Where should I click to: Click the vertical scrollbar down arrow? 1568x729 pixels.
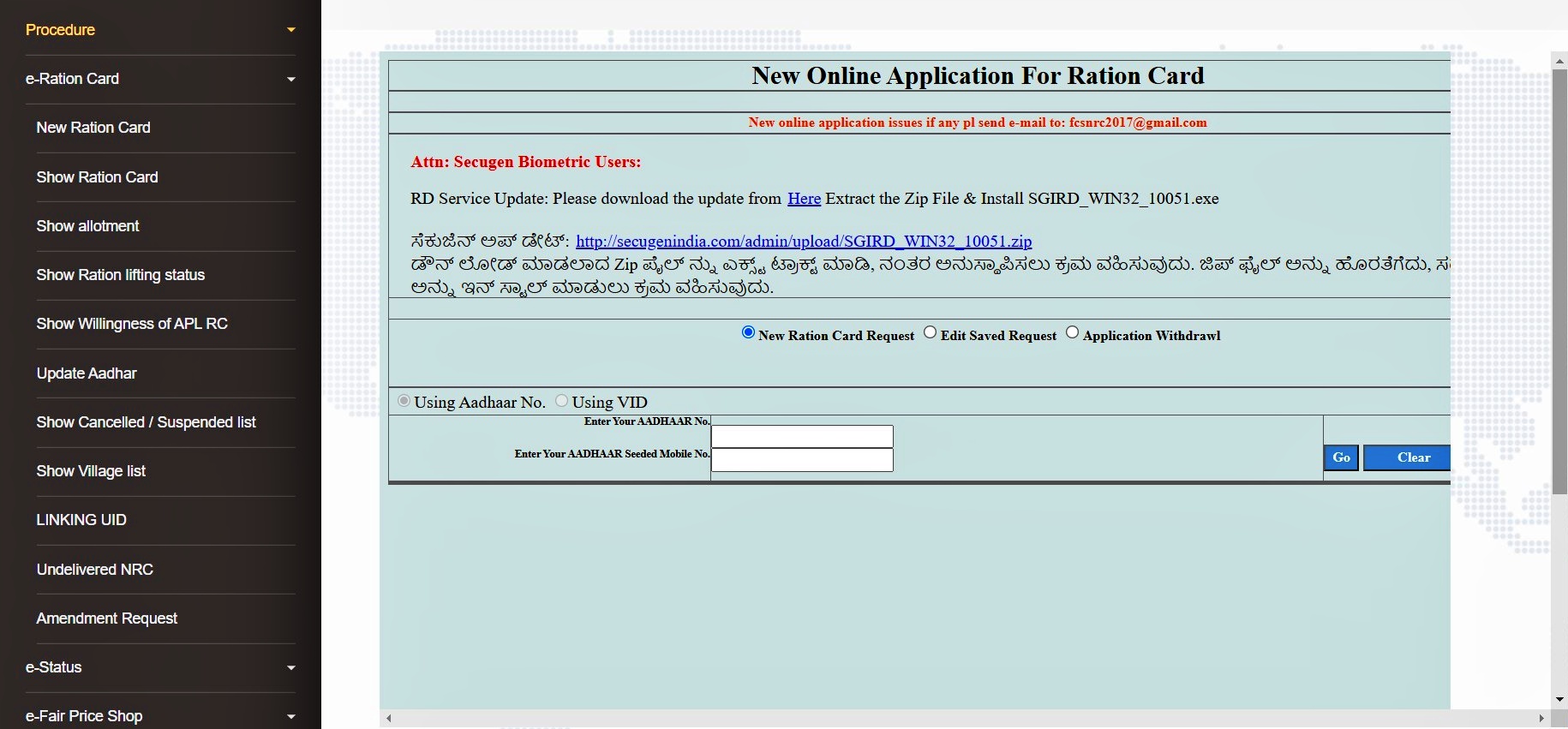1559,700
